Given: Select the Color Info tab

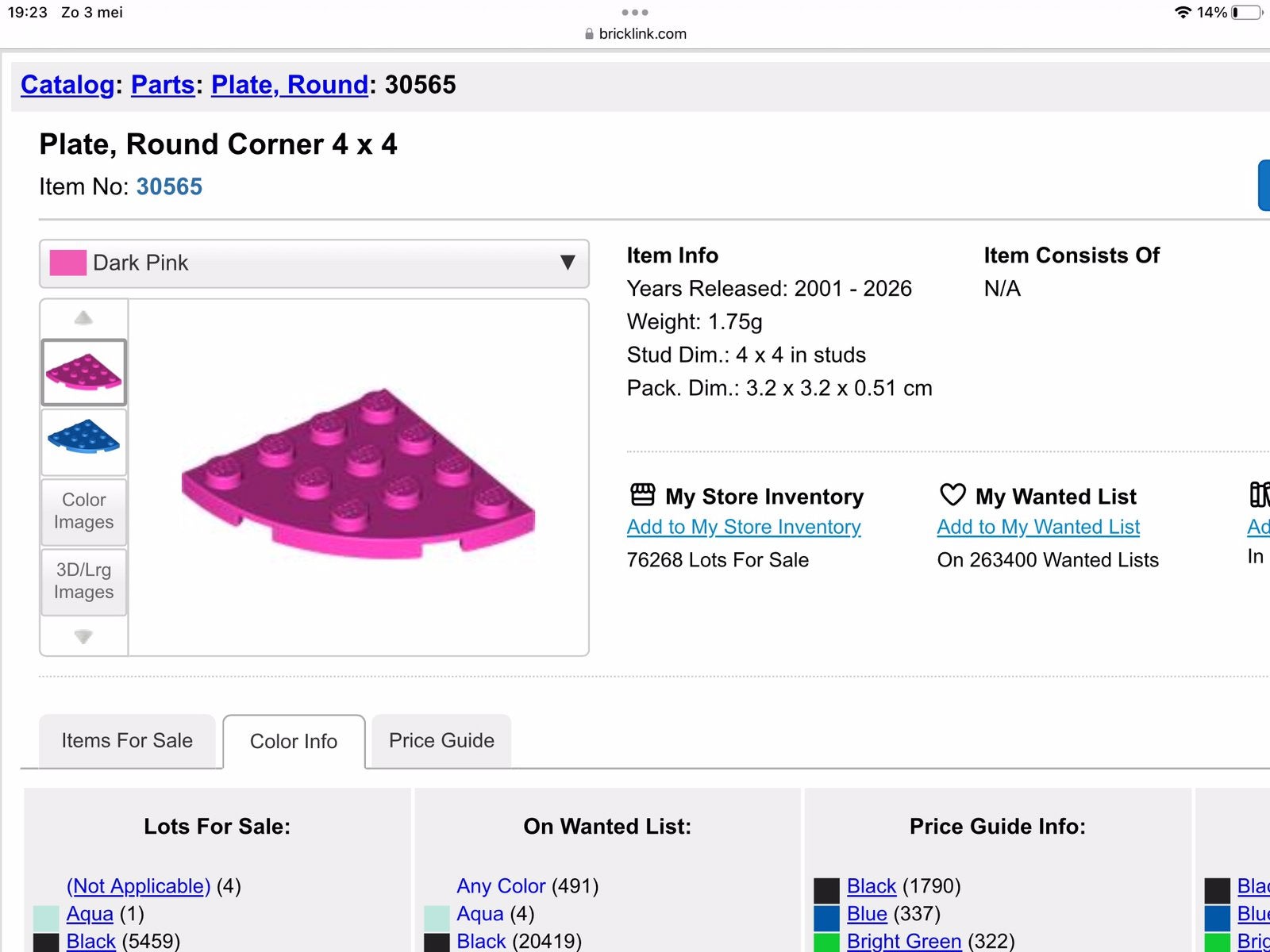Looking at the screenshot, I should click(294, 742).
